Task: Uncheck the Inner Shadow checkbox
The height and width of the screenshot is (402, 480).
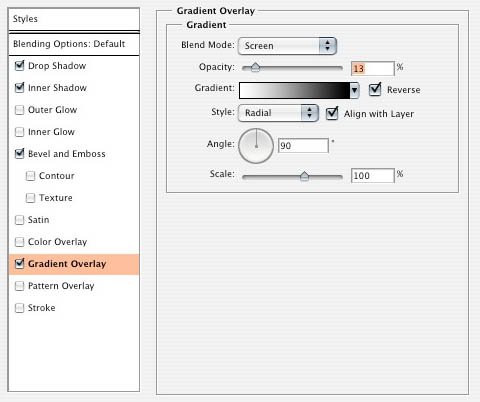Action: 20,88
